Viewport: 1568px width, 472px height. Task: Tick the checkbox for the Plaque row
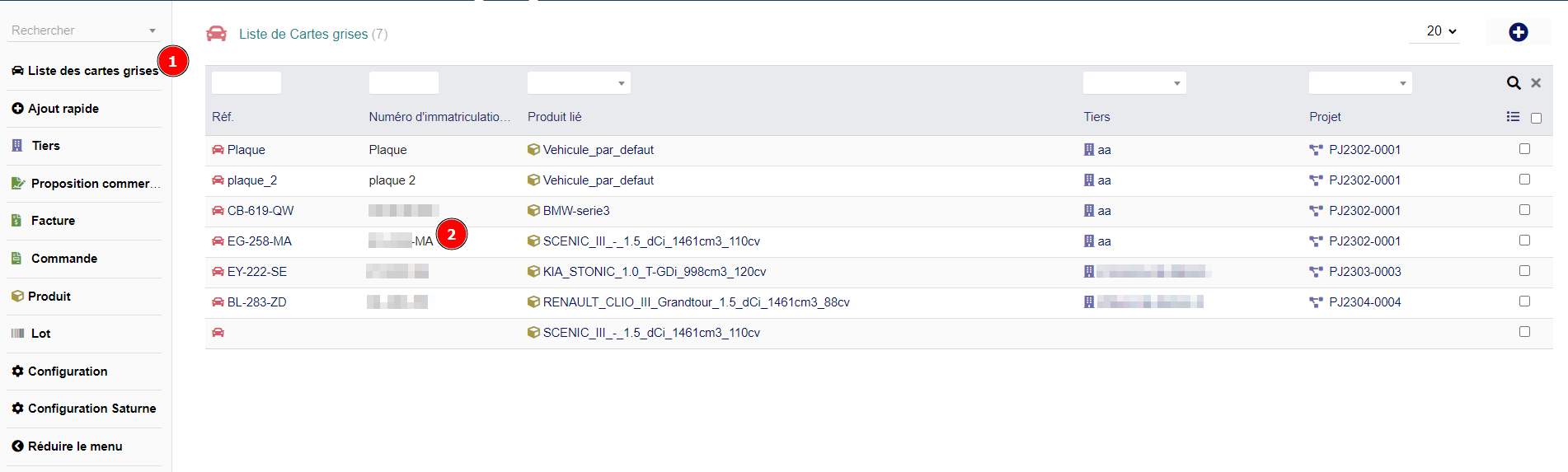(1524, 149)
